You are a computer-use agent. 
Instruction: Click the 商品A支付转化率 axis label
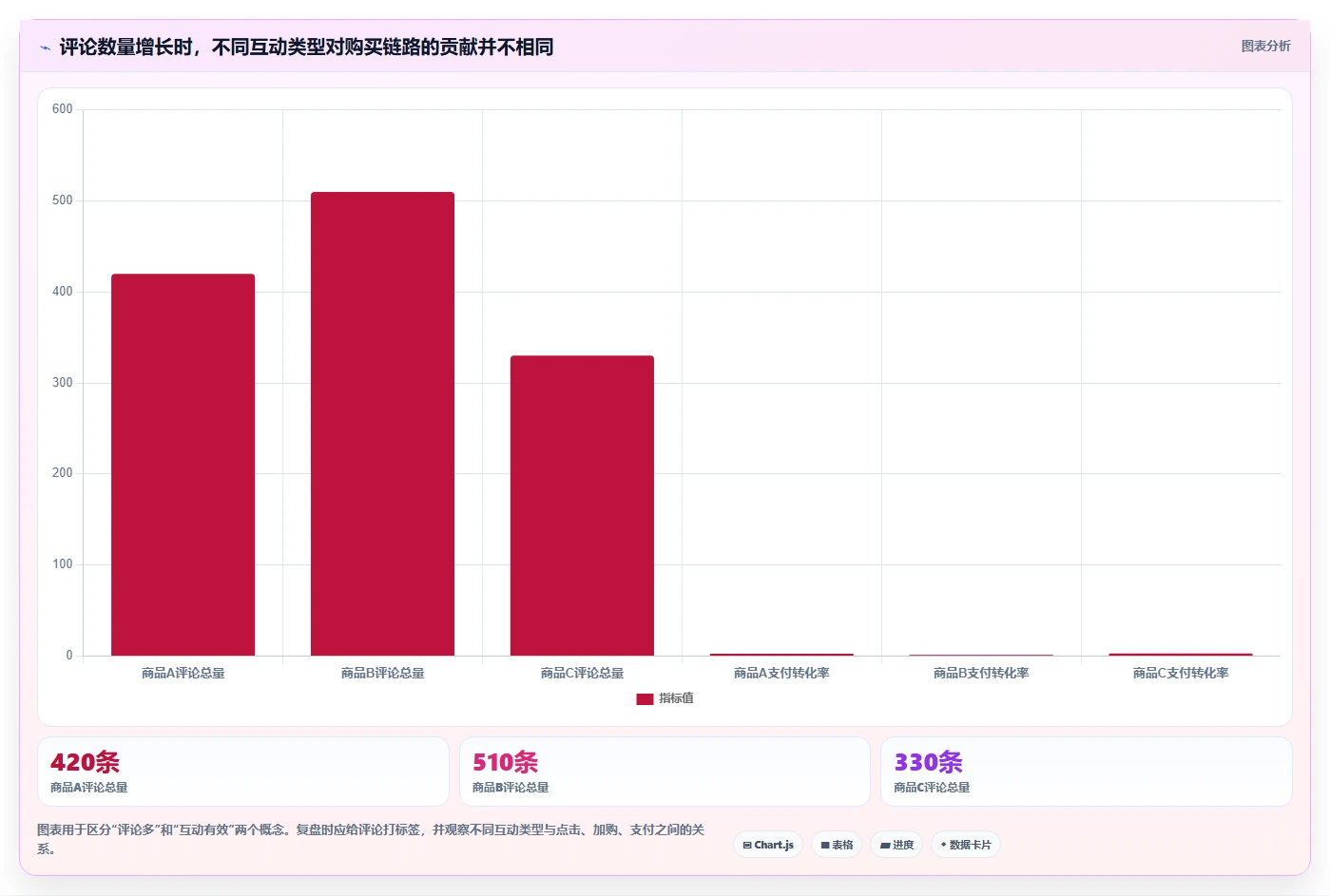[781, 673]
